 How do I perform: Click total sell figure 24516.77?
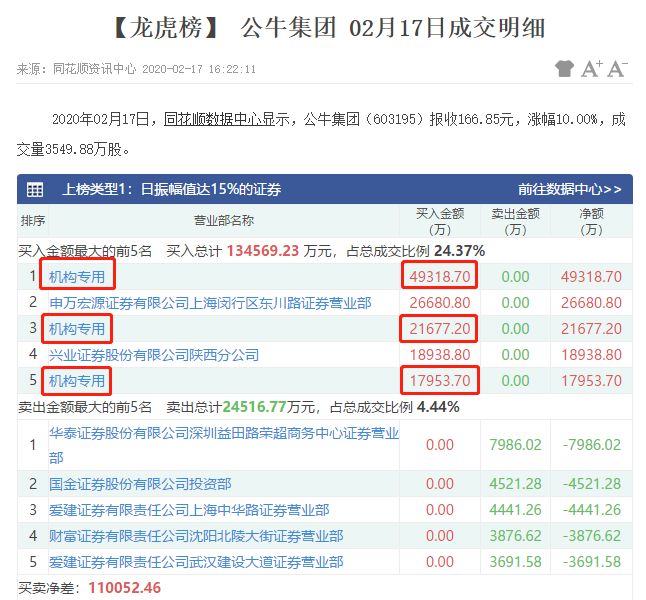254,407
